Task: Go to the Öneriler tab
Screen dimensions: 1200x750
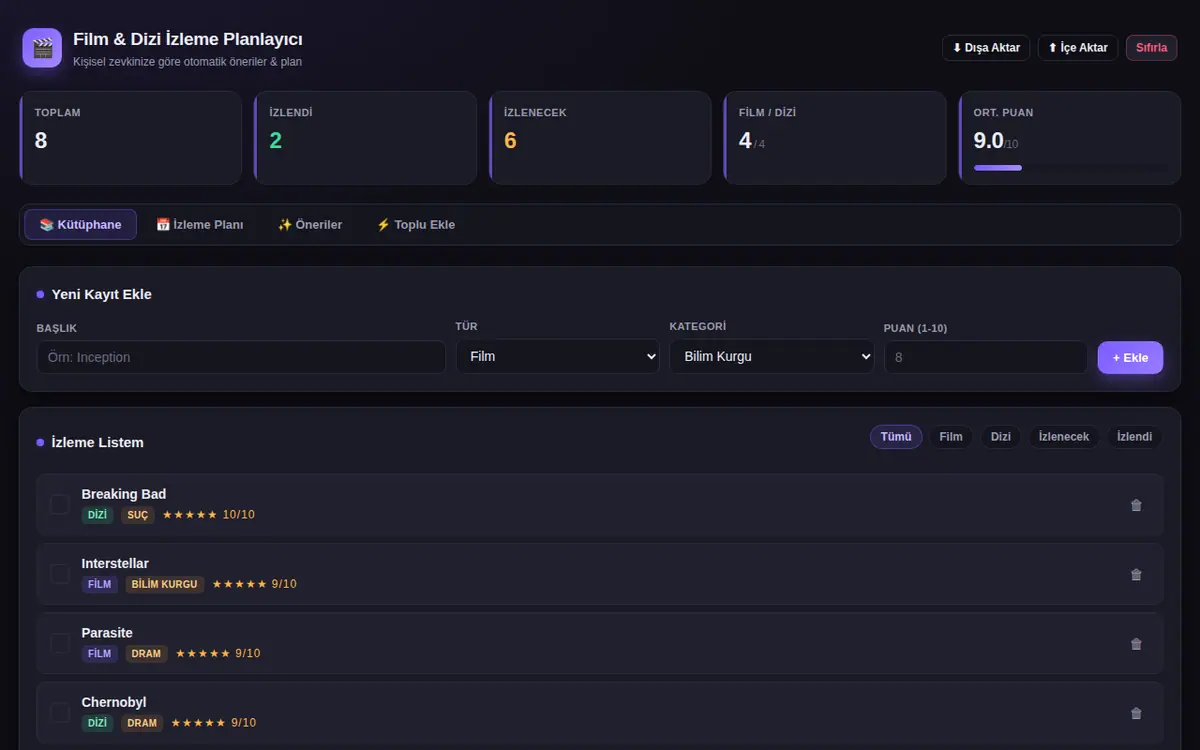Action: [x=310, y=225]
